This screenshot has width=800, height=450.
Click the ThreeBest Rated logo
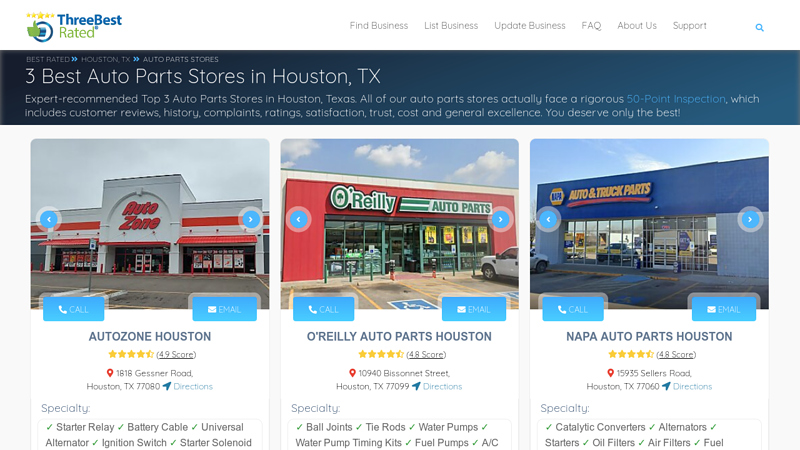click(74, 27)
